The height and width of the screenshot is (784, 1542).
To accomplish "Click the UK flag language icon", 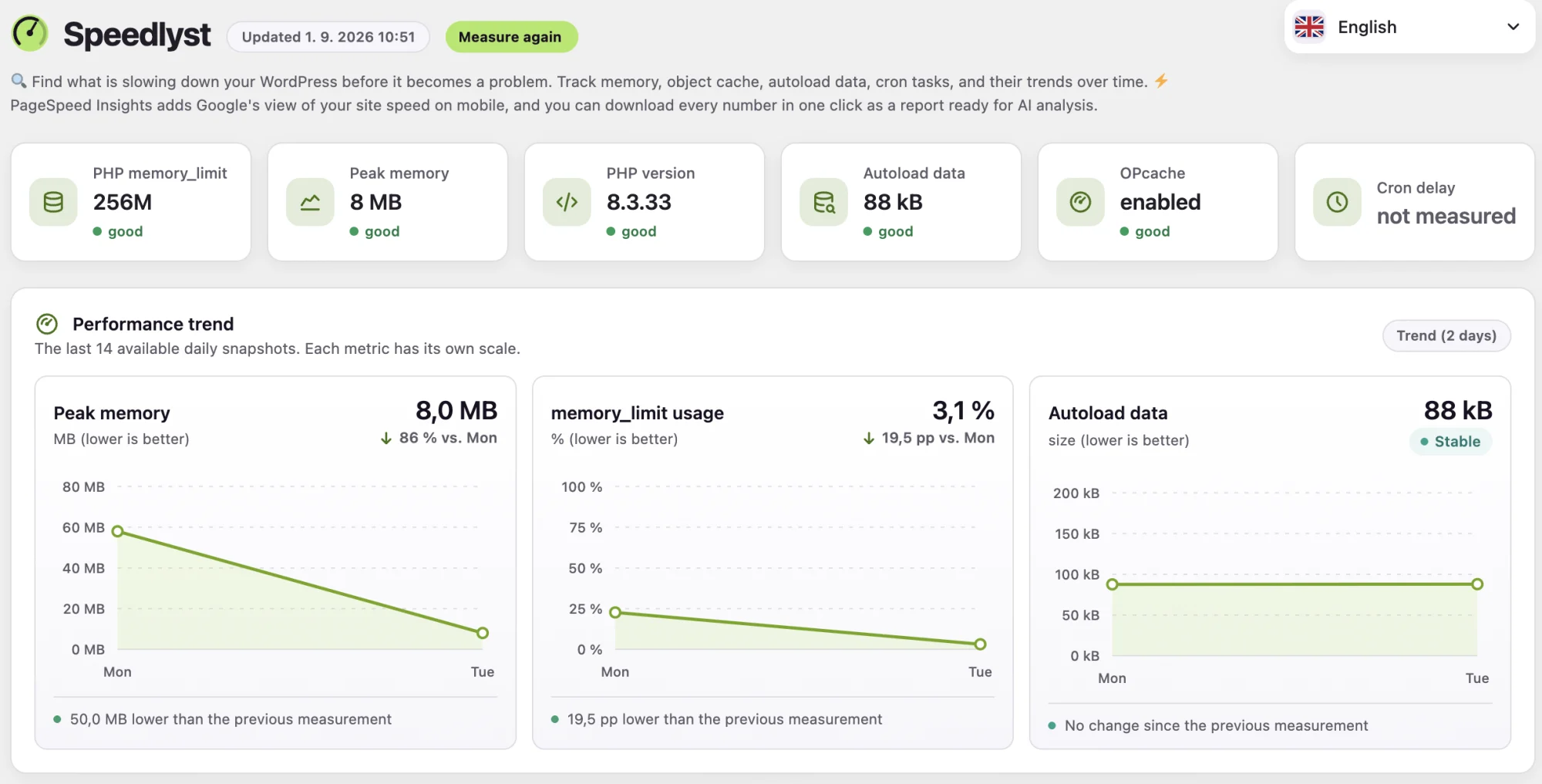I will pos(1309,27).
